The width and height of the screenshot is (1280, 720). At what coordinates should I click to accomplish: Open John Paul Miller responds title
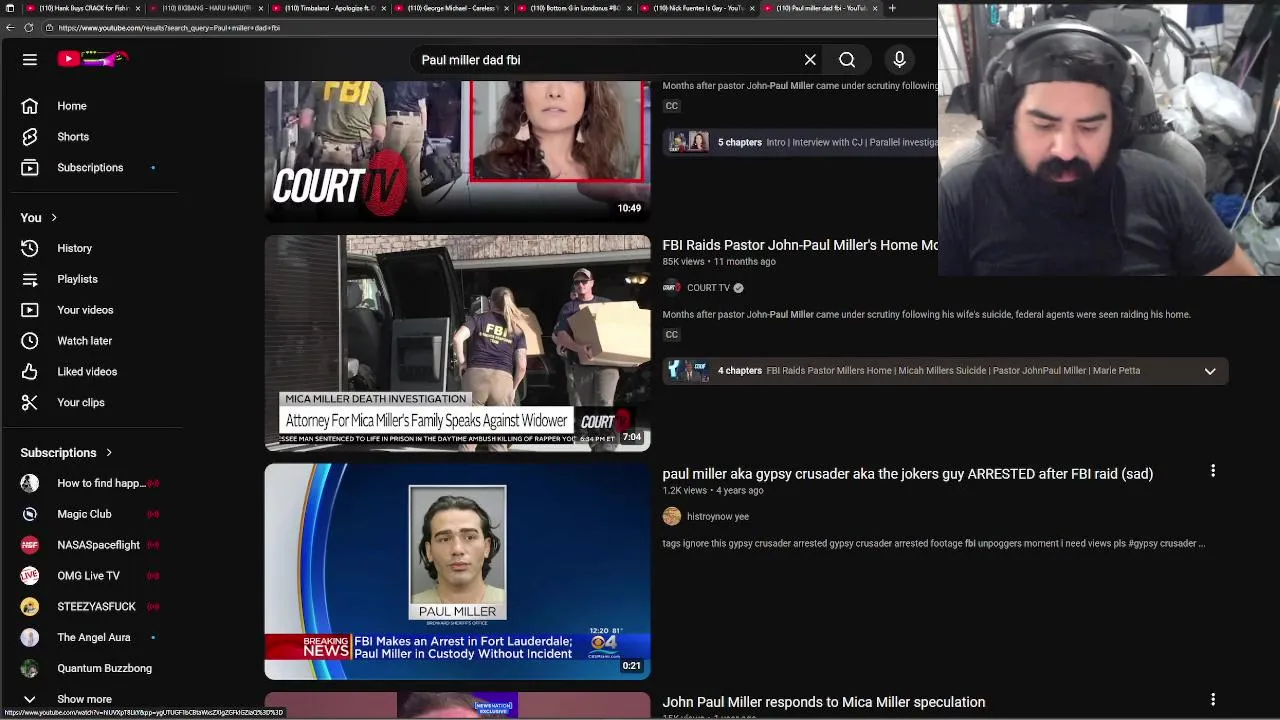click(823, 702)
